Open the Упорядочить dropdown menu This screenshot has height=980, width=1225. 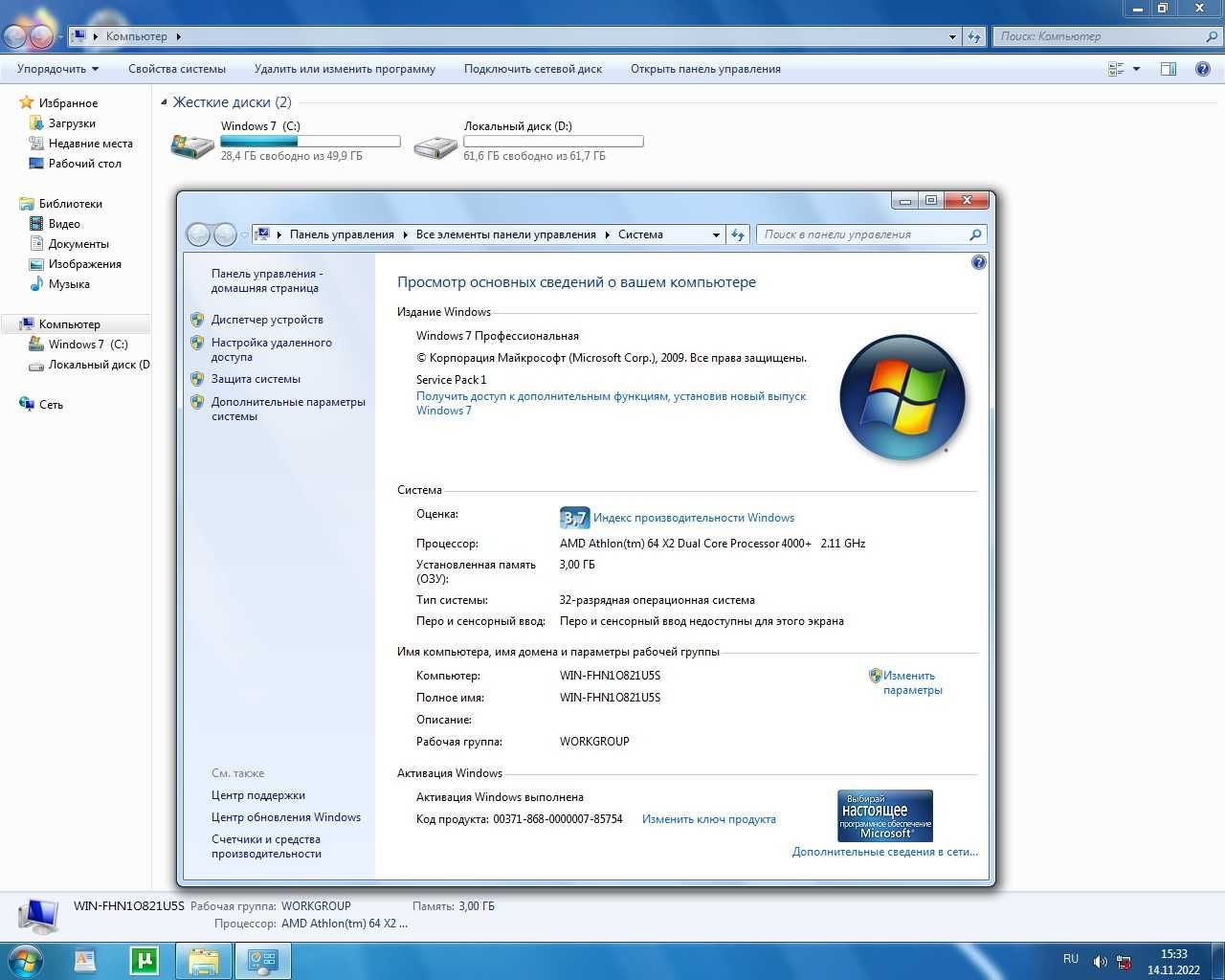57,69
